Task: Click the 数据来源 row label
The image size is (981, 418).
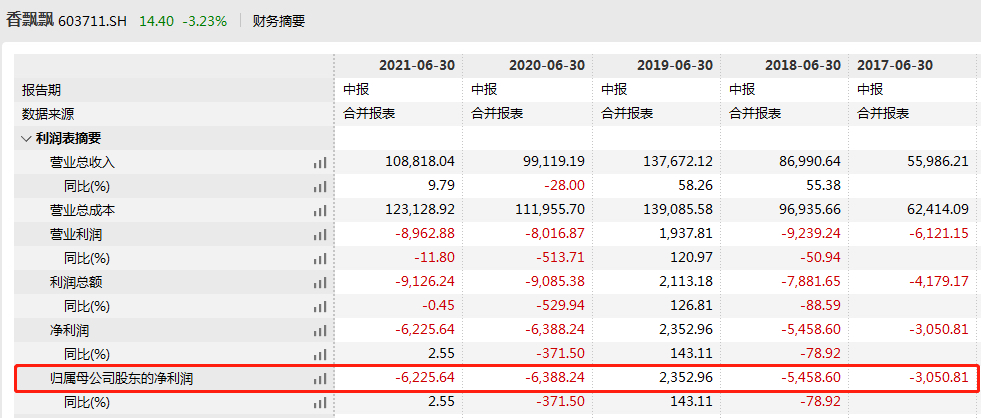Action: click(48, 114)
